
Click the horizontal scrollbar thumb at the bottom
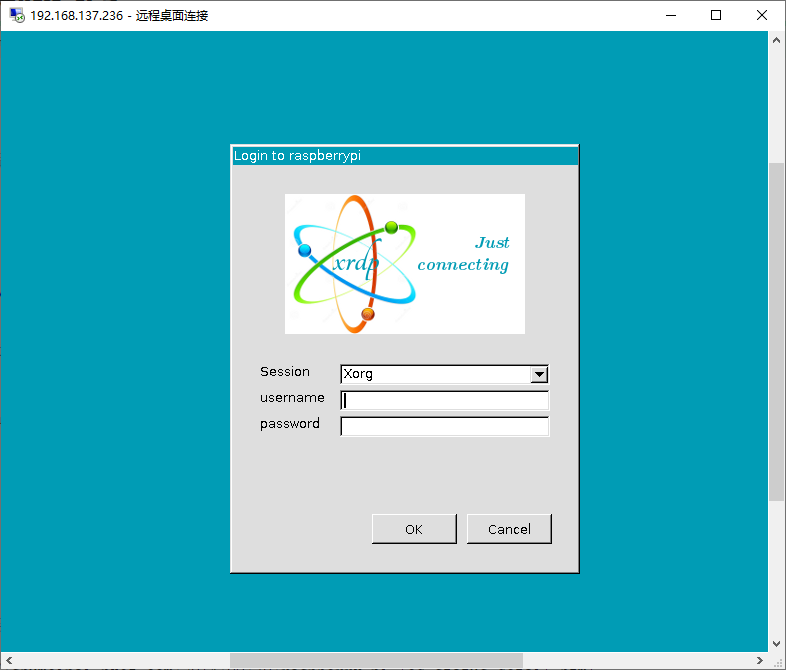pyautogui.click(x=375, y=660)
